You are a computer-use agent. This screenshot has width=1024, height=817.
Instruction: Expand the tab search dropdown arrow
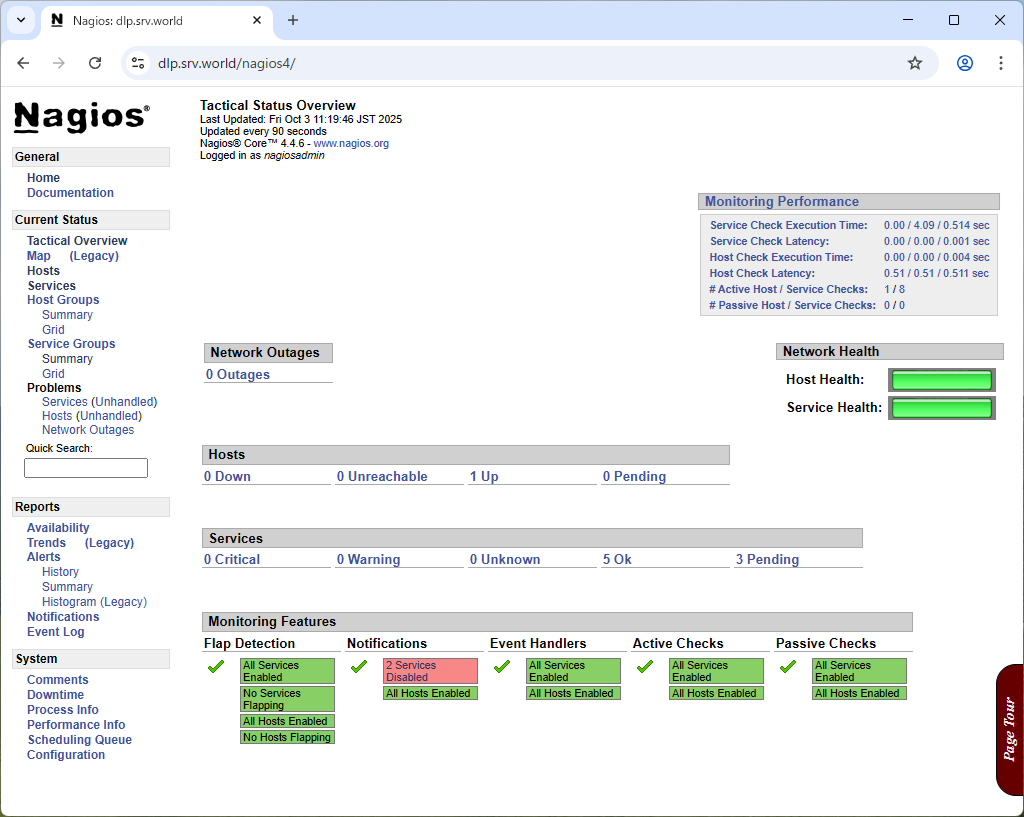[21, 20]
